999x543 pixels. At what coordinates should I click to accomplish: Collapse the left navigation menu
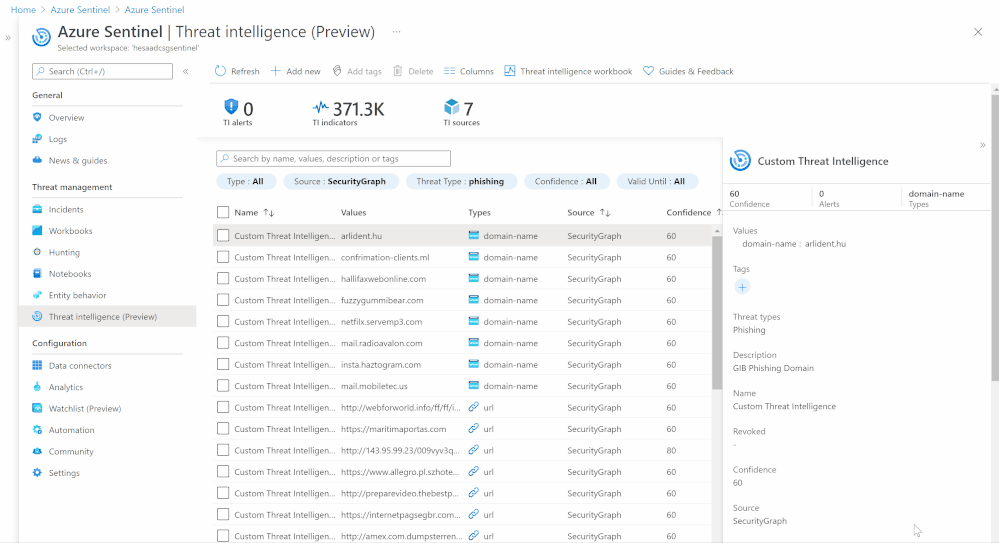click(185, 71)
